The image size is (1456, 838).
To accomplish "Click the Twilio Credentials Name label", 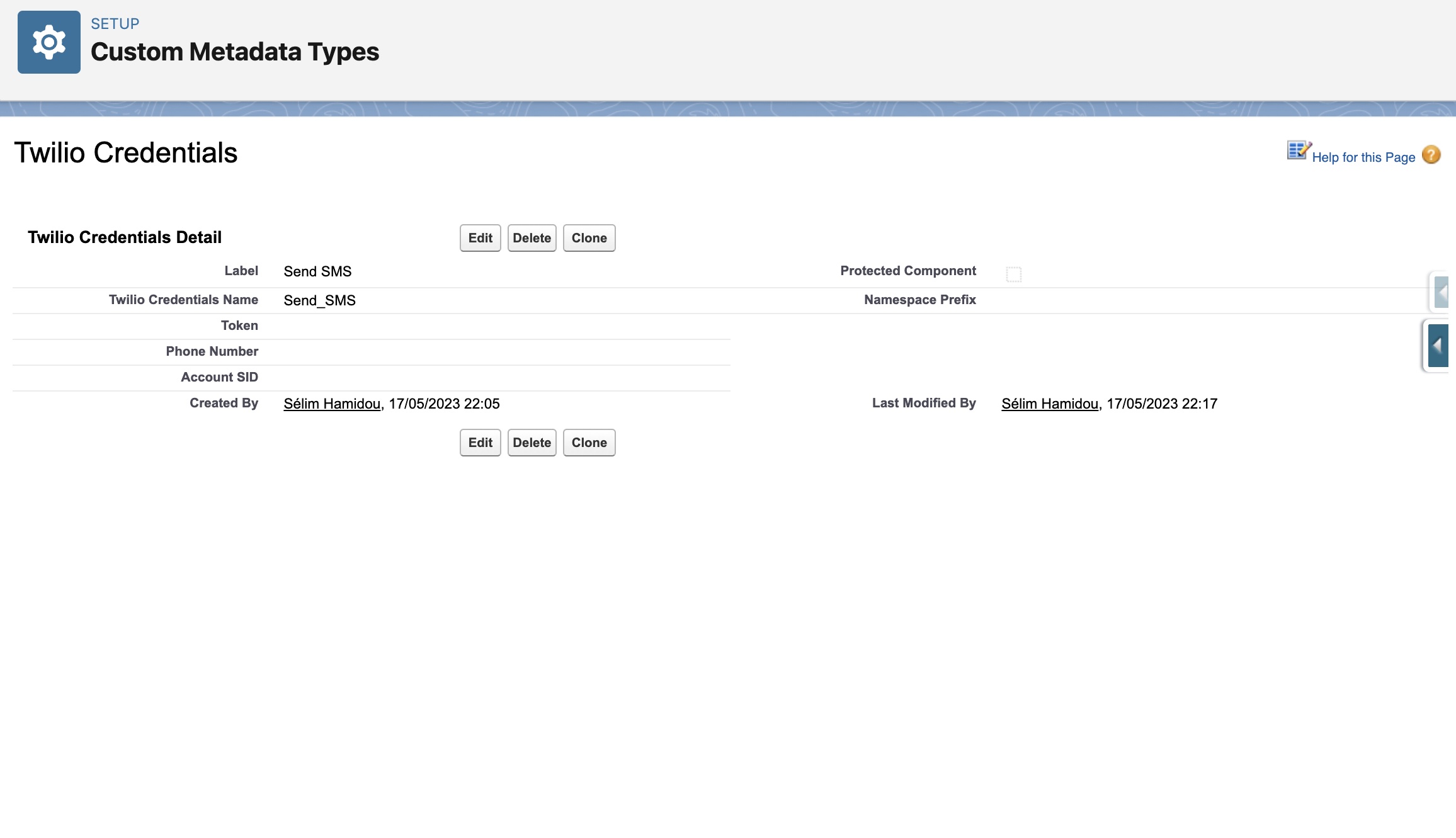I will tap(183, 300).
